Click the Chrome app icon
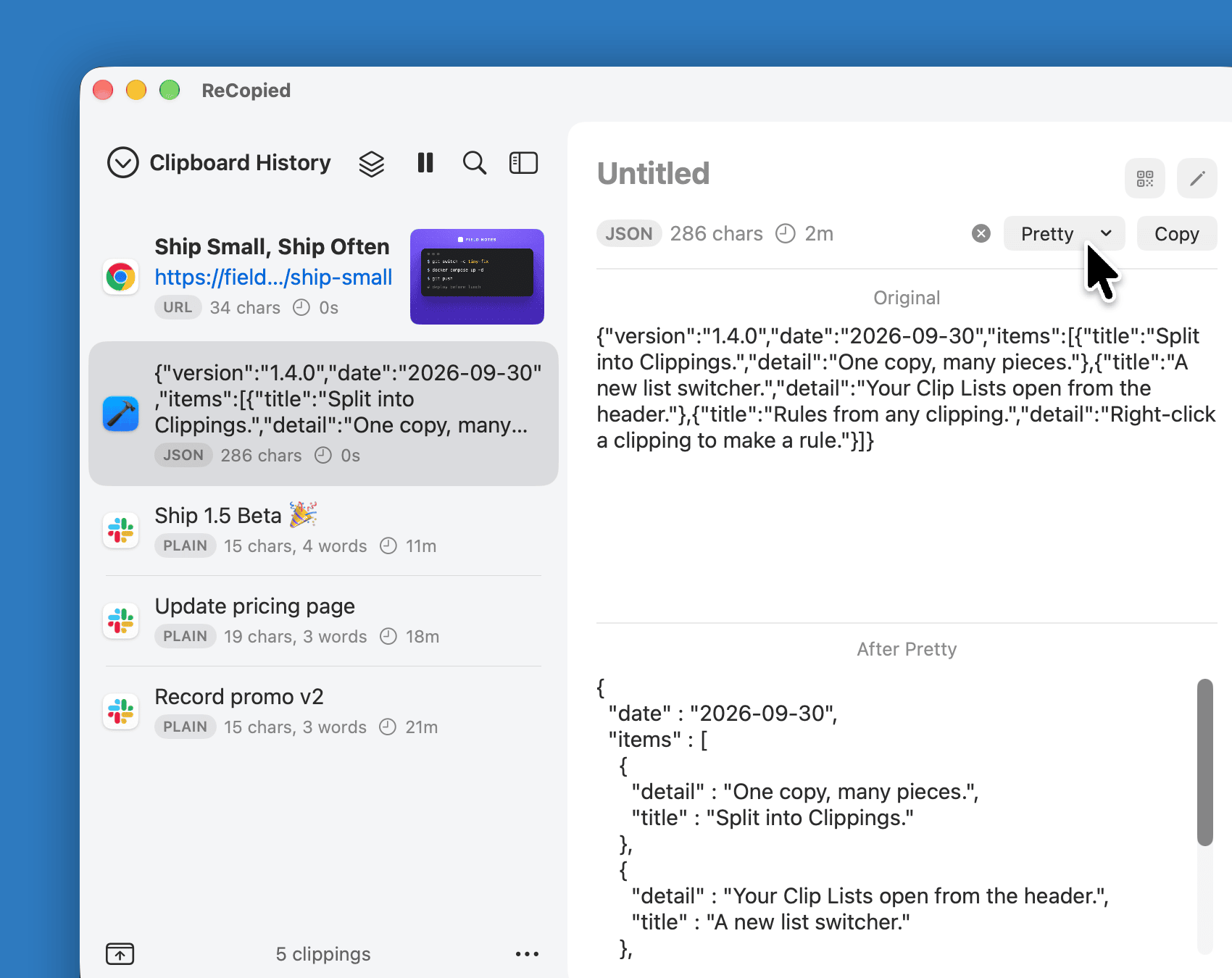Screen dimensions: 1232x978 [121, 277]
